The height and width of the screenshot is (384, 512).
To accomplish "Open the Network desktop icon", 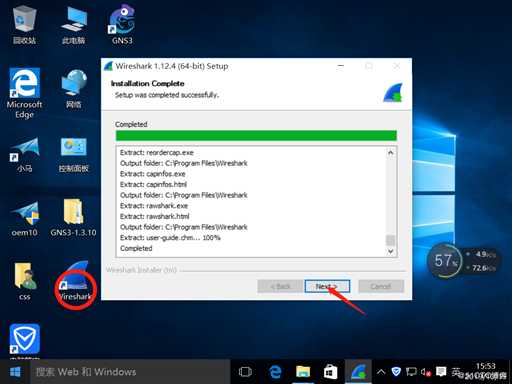I will tap(74, 89).
